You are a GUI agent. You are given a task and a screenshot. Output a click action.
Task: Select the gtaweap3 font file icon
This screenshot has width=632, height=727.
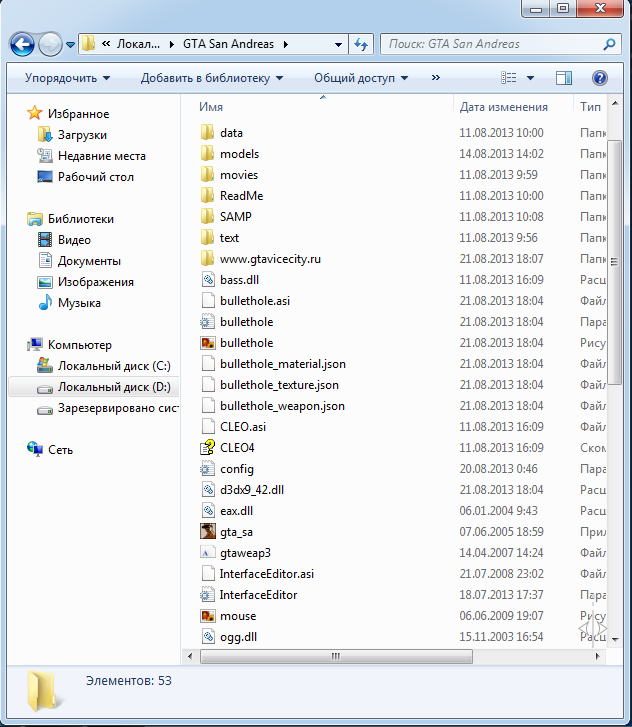[x=208, y=553]
